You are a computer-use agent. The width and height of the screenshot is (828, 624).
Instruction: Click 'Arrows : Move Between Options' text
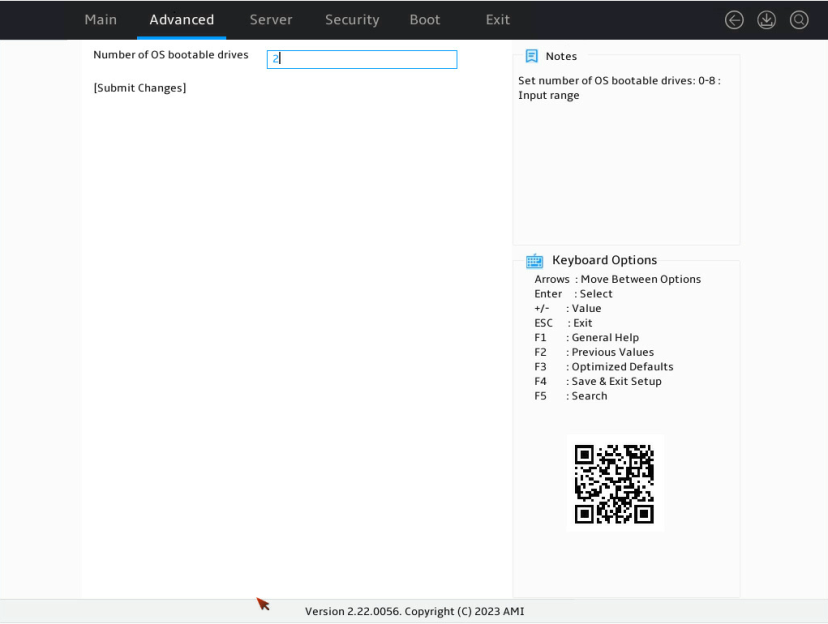[x=617, y=279]
